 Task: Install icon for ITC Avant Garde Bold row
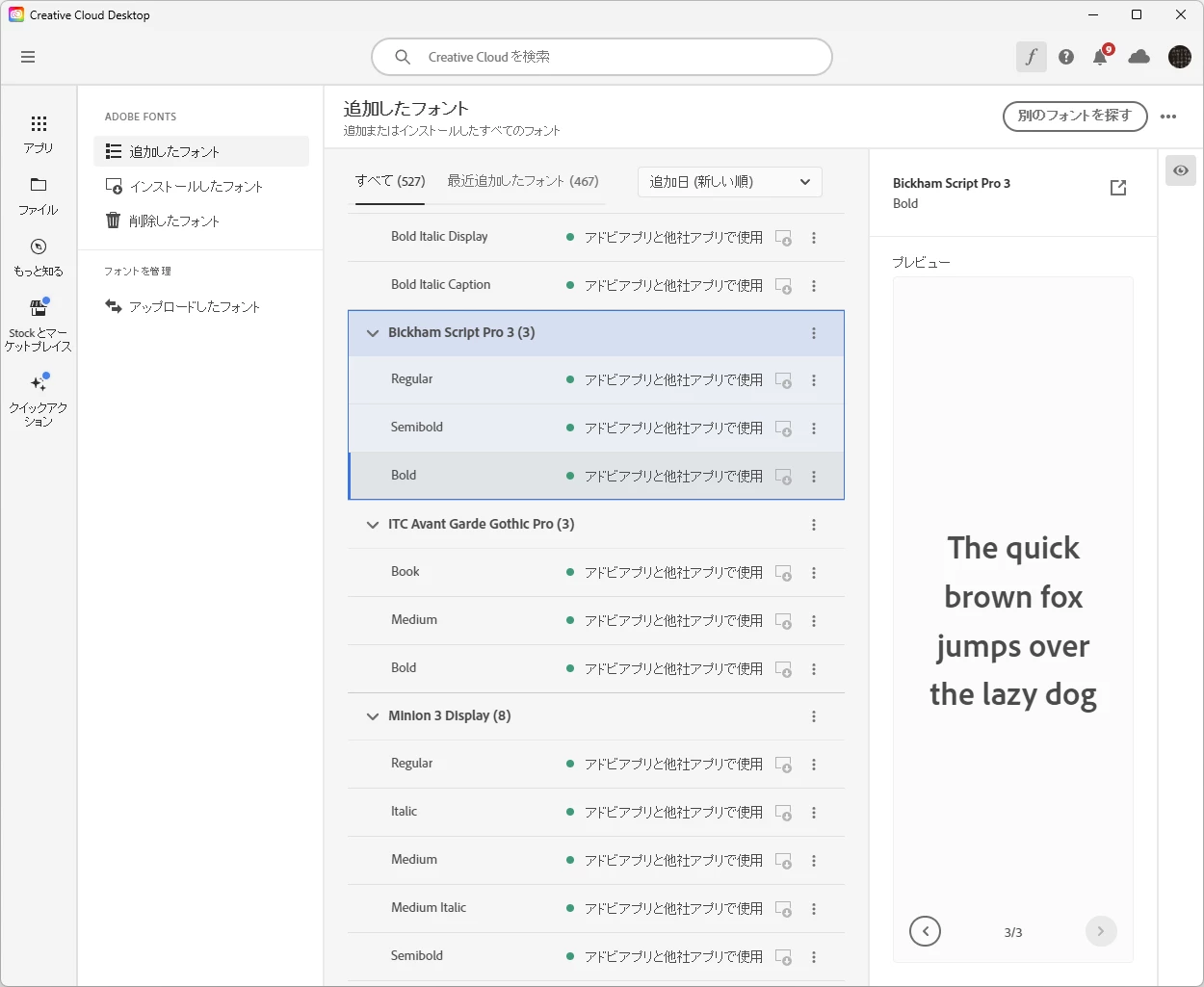tap(784, 669)
